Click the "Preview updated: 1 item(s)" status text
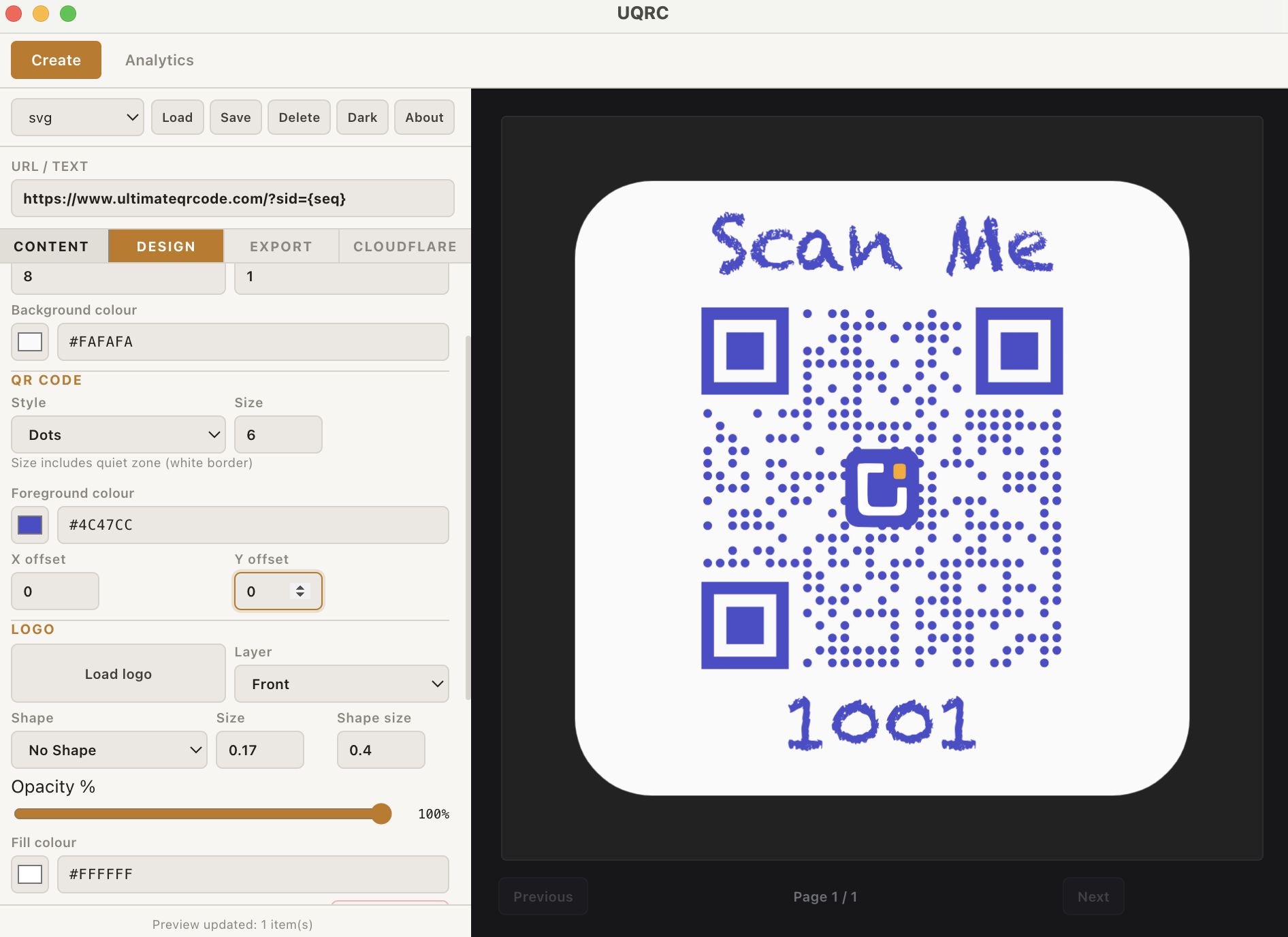The height and width of the screenshot is (937, 1288). [x=233, y=924]
